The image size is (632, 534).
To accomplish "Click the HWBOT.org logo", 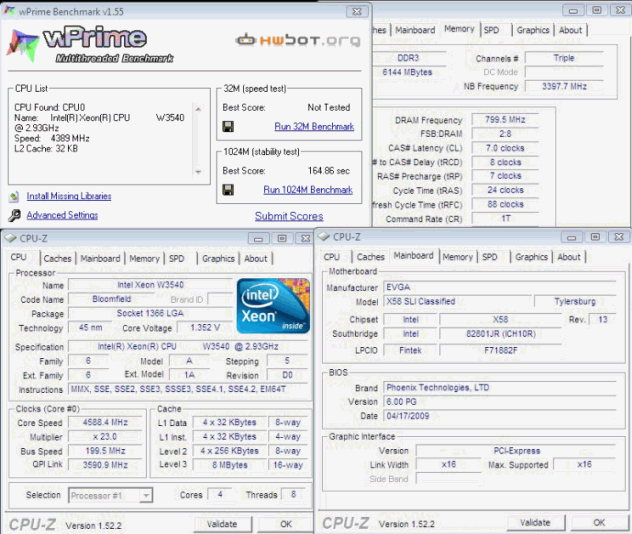I will point(298,40).
